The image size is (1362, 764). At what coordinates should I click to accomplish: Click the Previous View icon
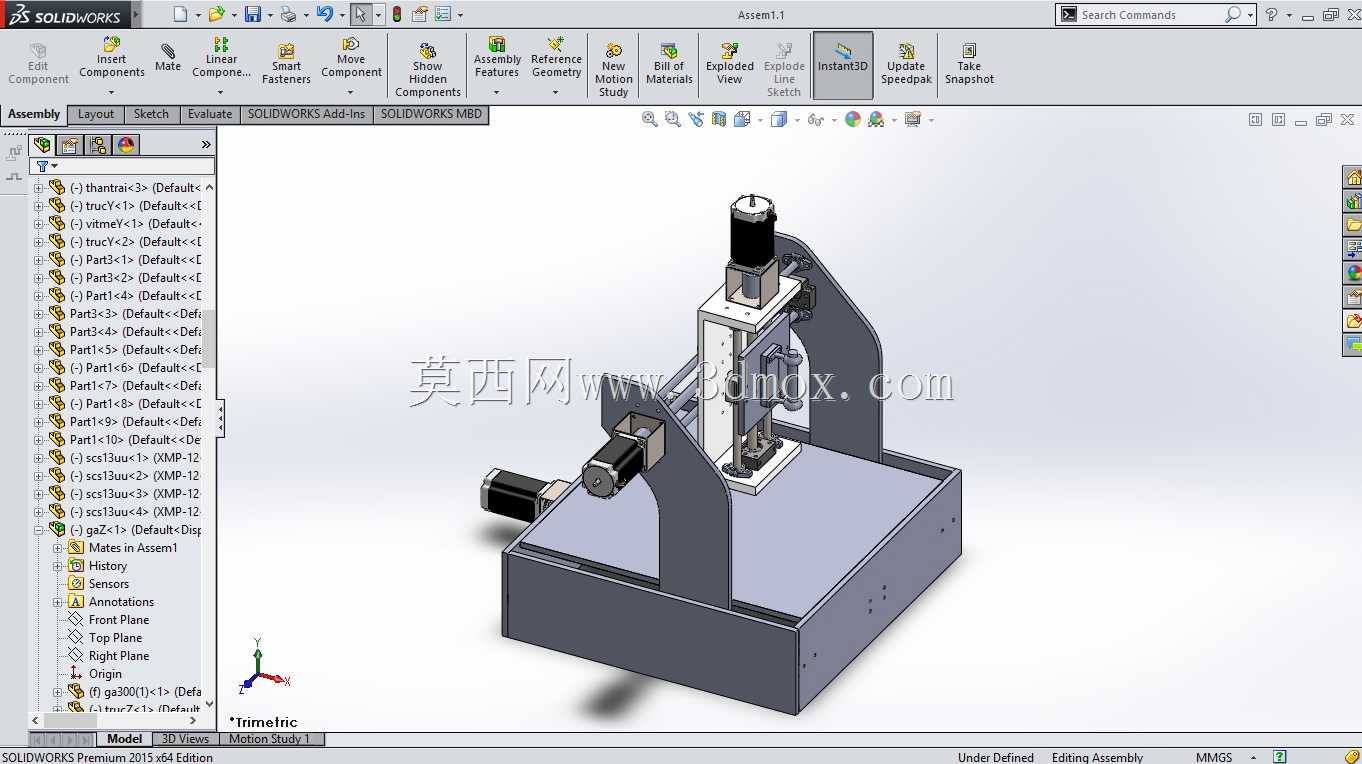(696, 119)
